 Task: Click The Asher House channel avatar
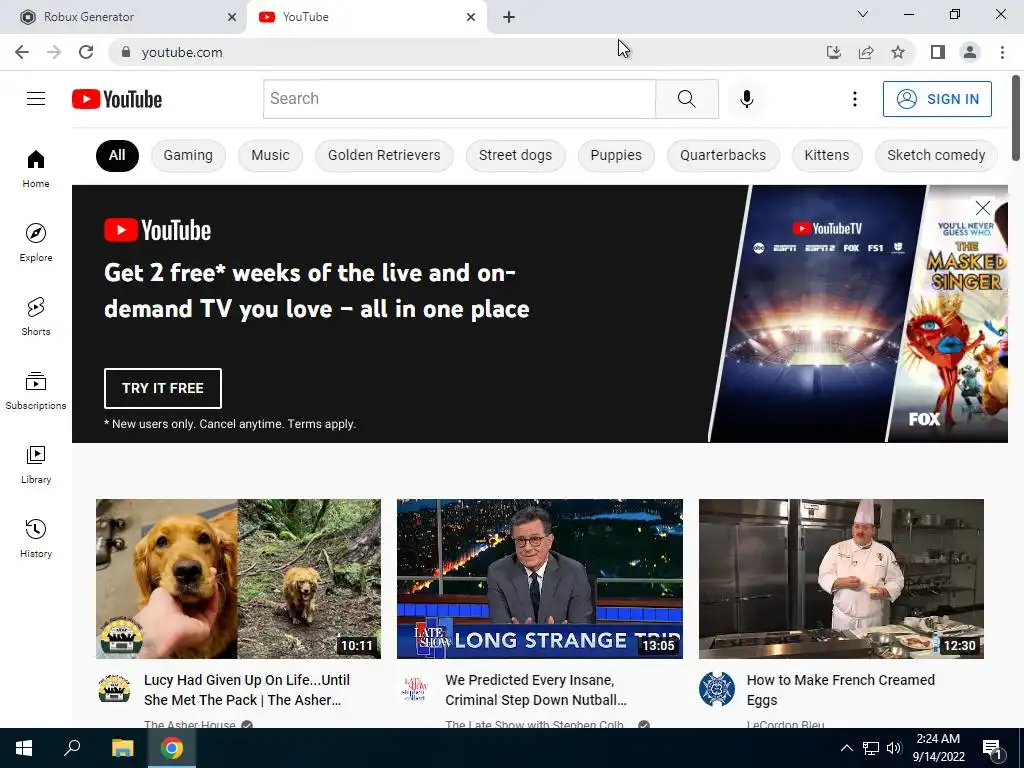click(114, 689)
